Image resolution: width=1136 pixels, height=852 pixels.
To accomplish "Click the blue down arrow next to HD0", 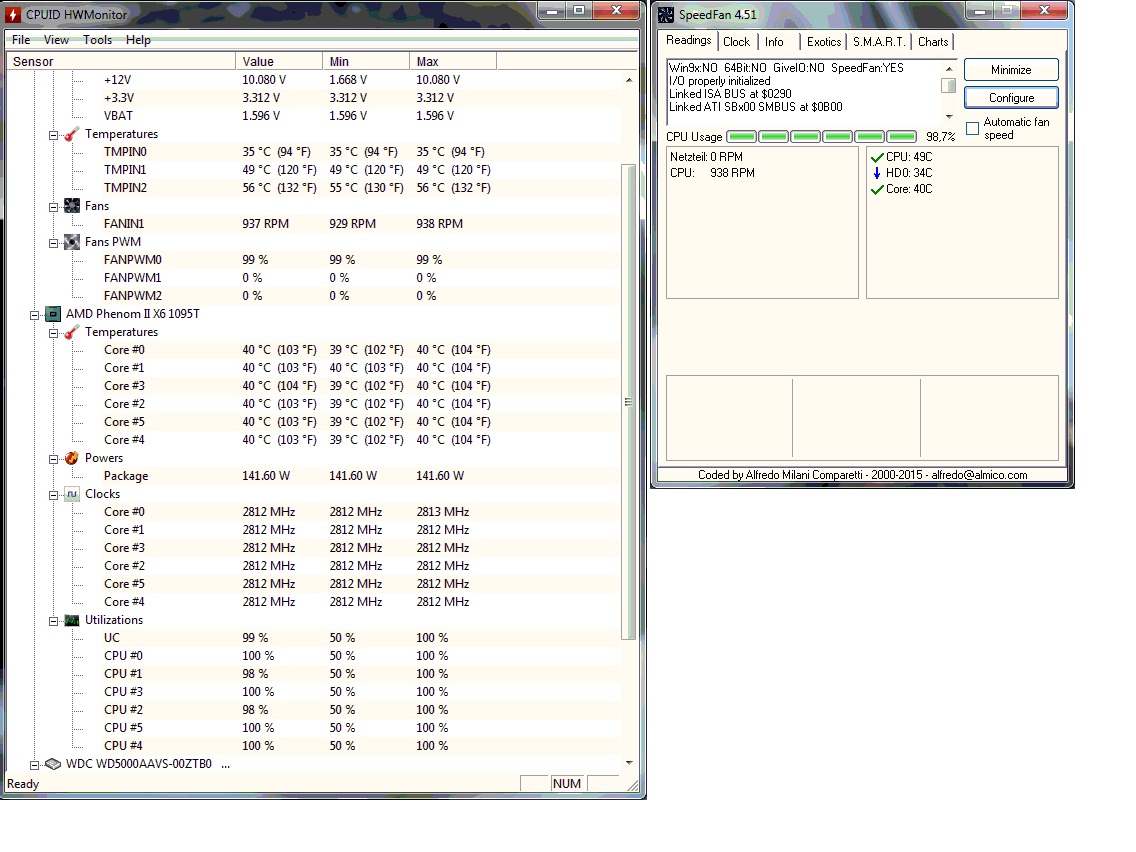I will [877, 173].
